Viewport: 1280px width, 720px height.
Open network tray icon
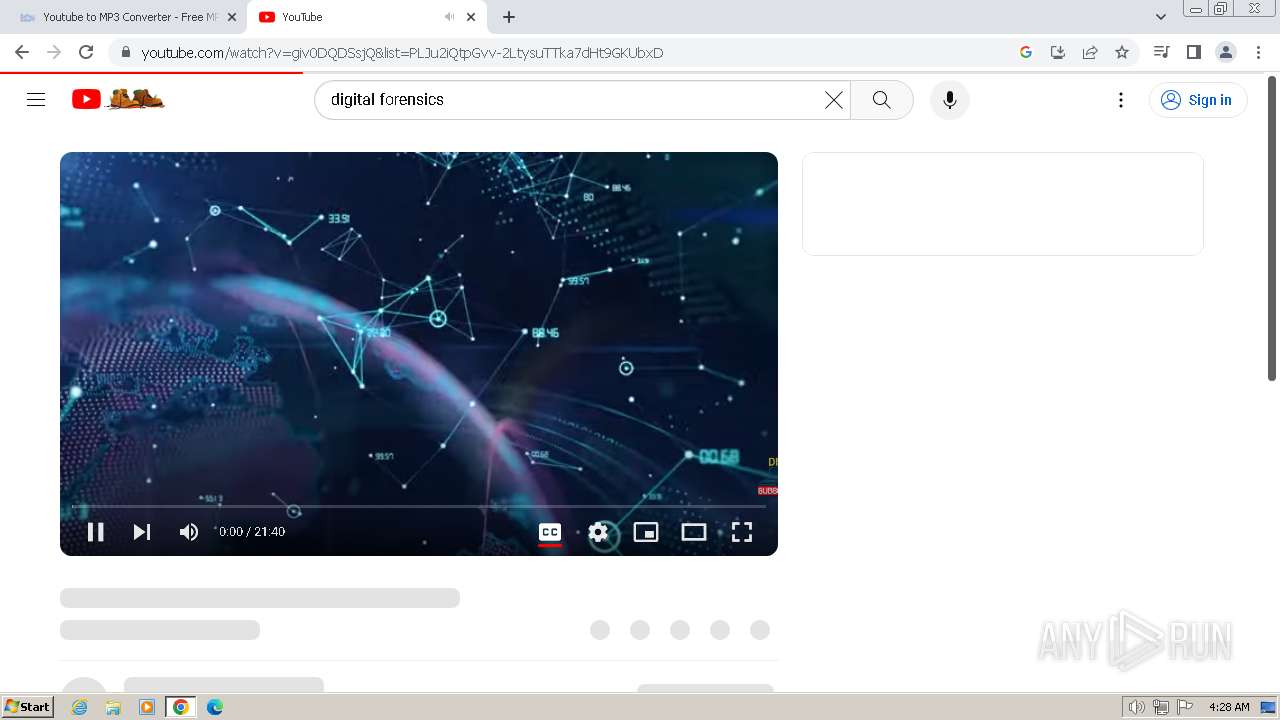[1160, 707]
